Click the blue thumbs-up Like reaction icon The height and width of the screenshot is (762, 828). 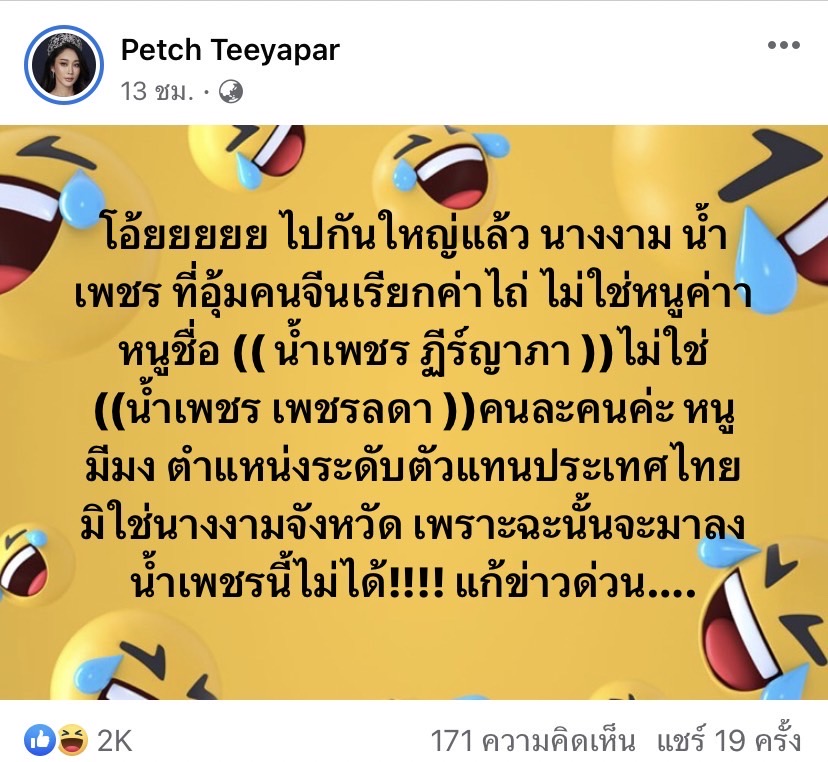click(39, 739)
